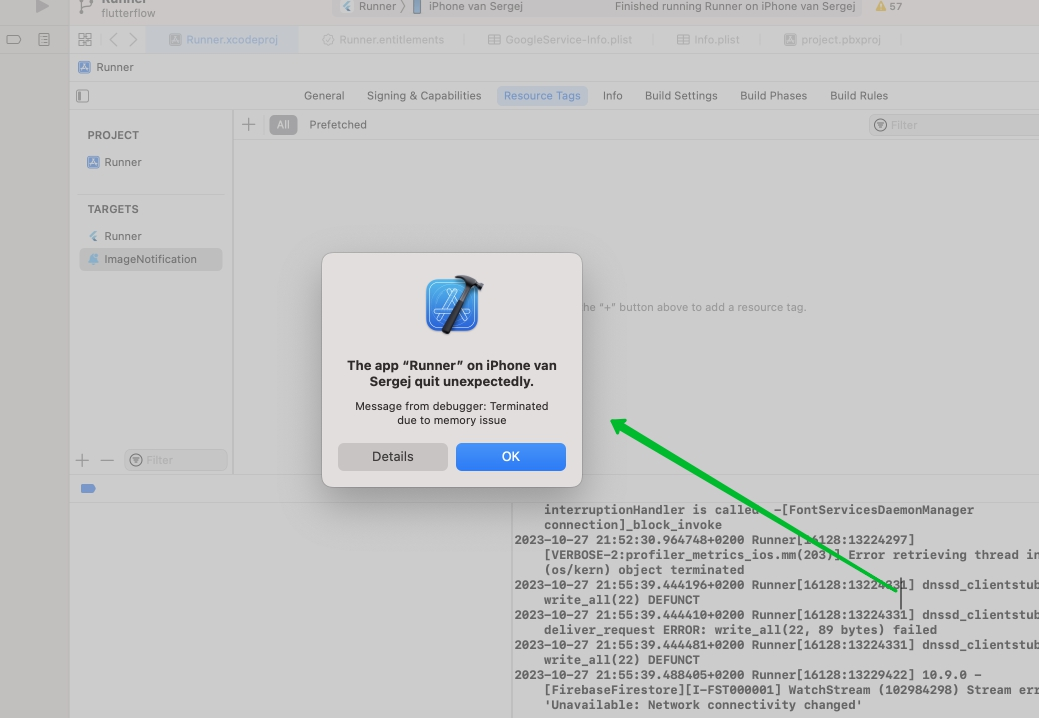Screen dimensions: 1039x718
Task: Select the ImageNotification target
Action: click(151, 260)
